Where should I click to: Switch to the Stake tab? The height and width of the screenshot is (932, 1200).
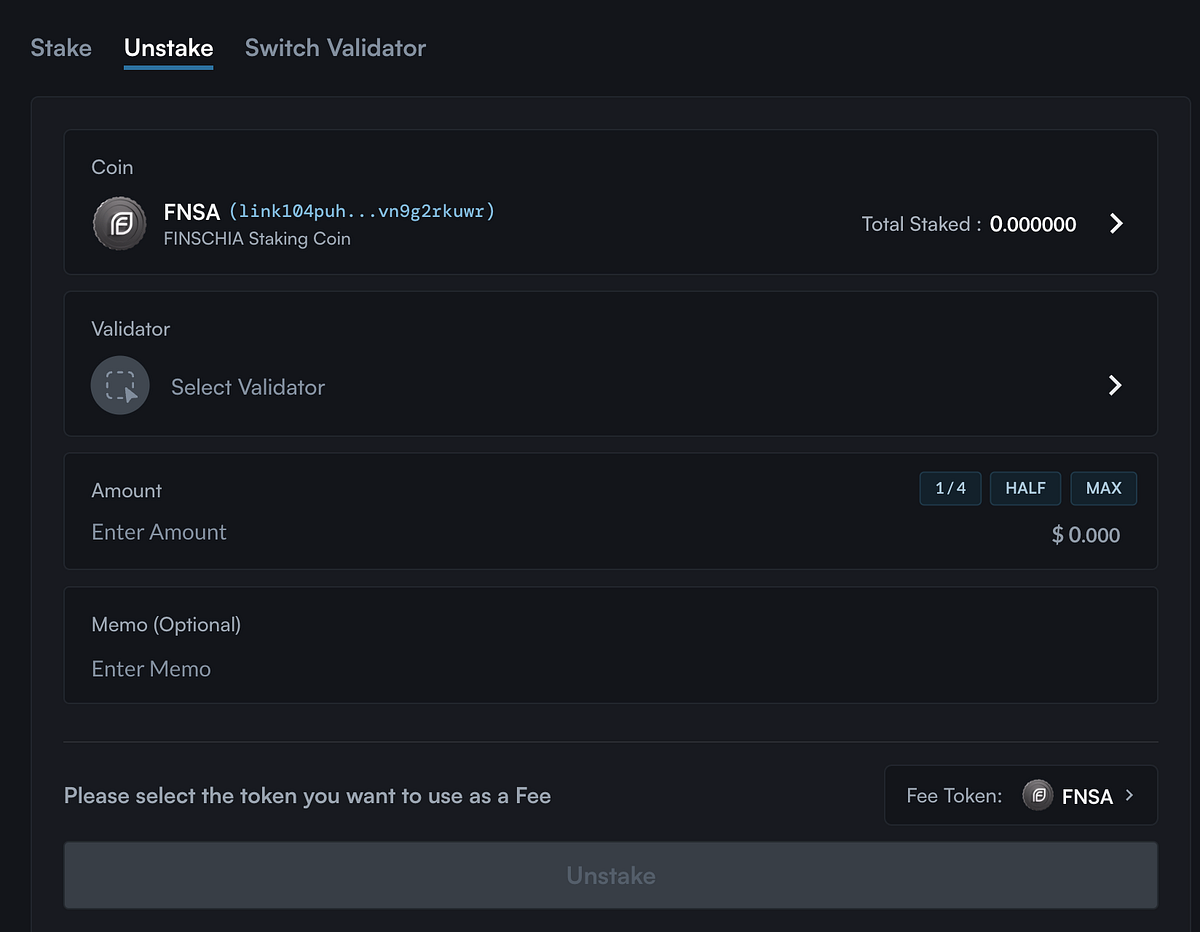coord(61,48)
